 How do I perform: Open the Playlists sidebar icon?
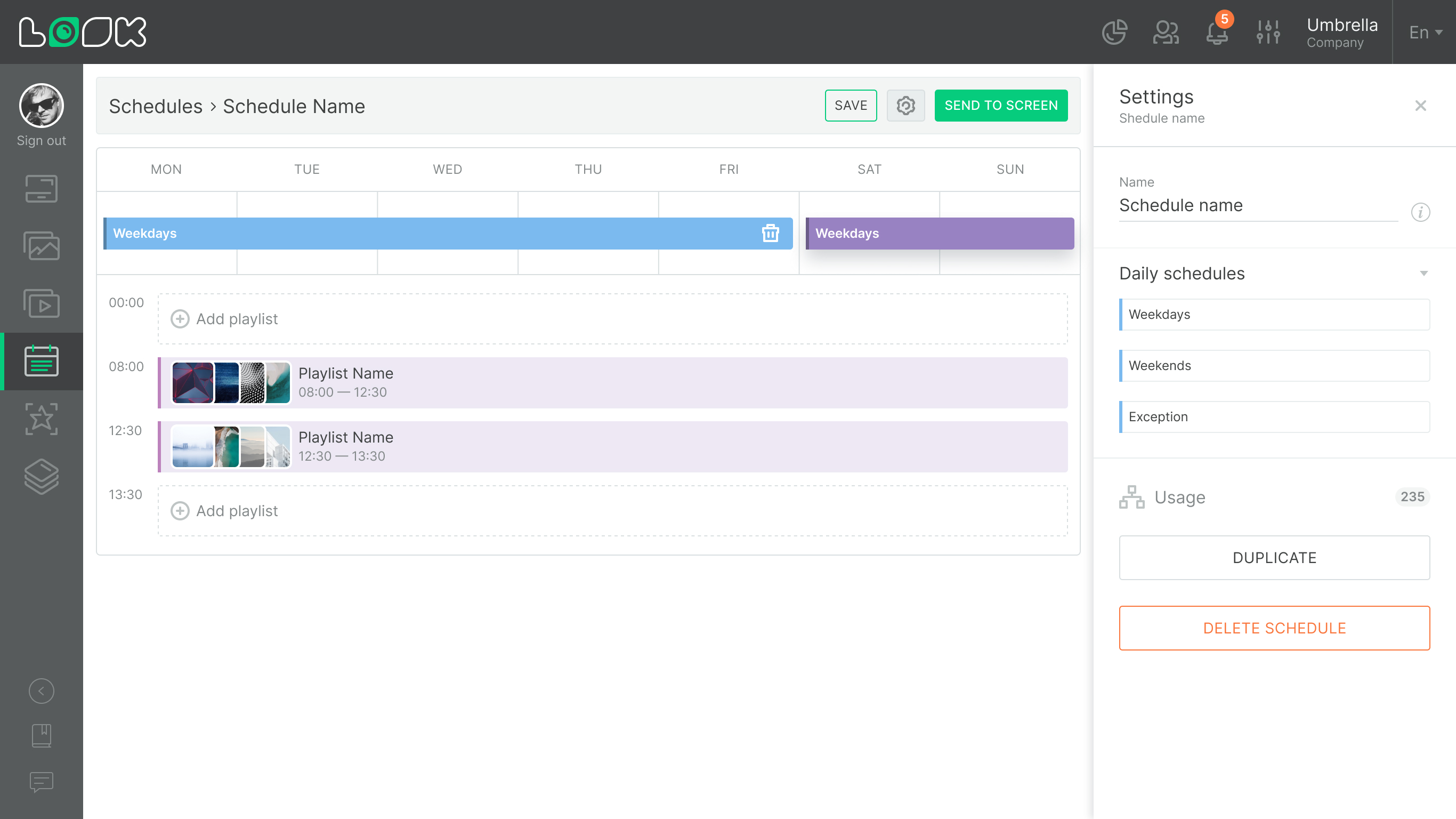41,304
